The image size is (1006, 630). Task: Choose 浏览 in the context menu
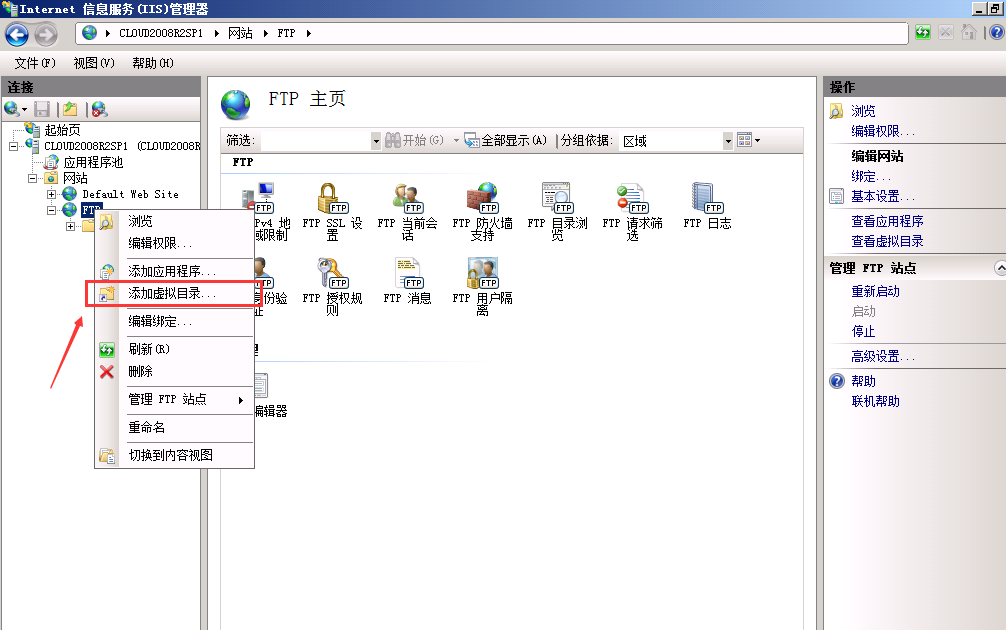pyautogui.click(x=175, y=221)
